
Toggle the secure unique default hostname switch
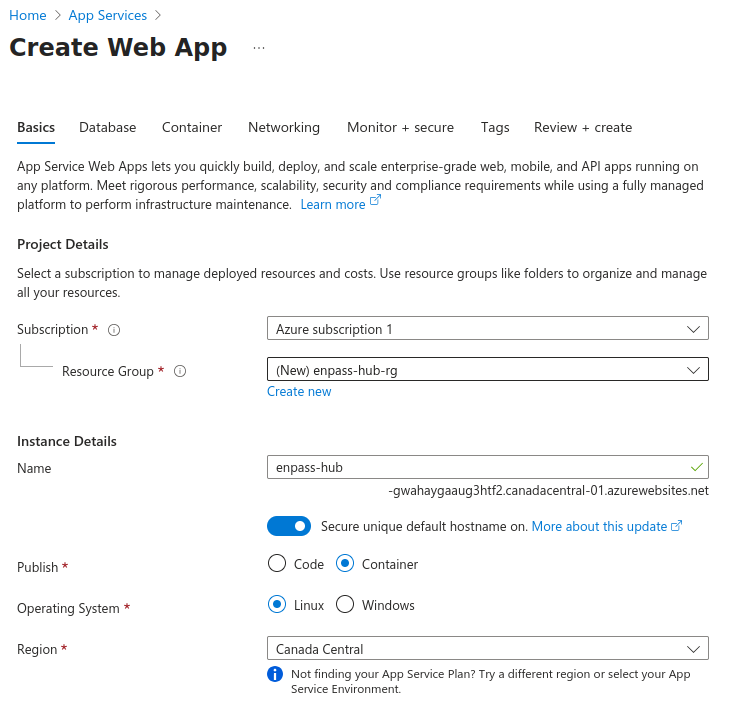[289, 526]
